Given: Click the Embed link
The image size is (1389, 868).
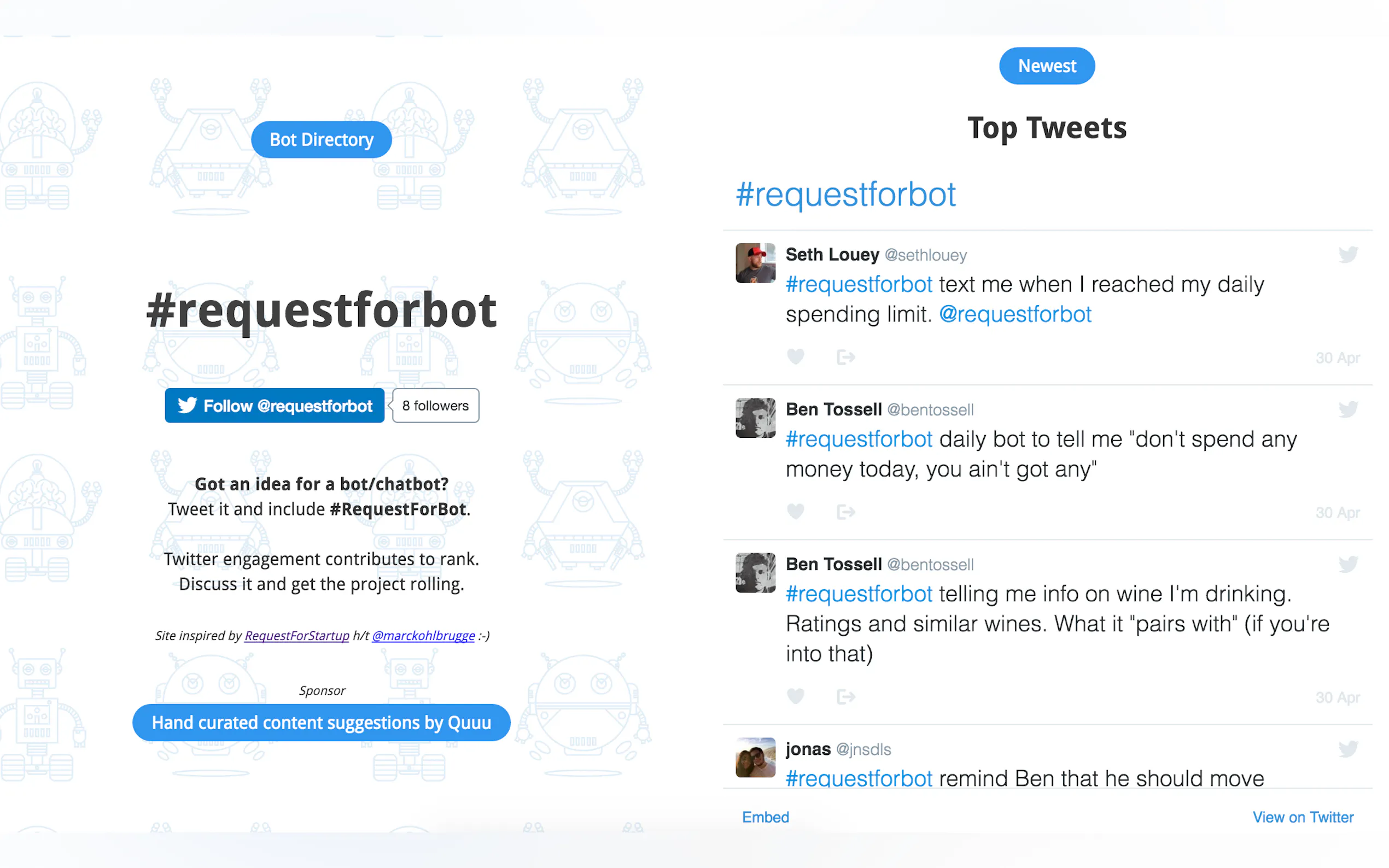Looking at the screenshot, I should click(x=766, y=817).
